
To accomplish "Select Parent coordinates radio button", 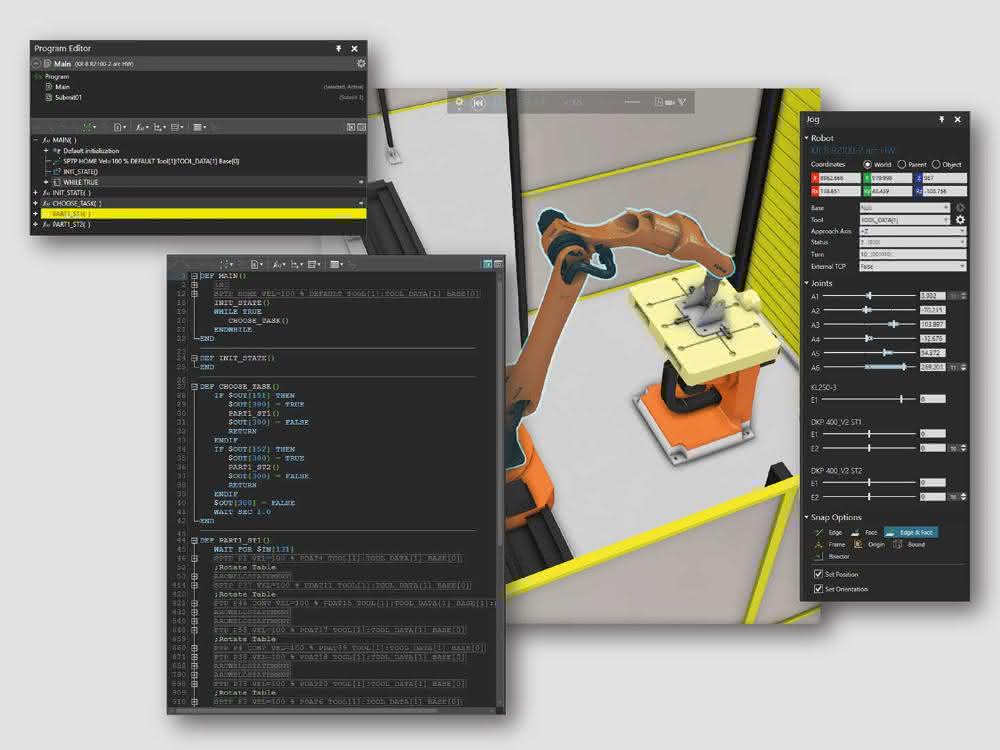I will tap(902, 165).
